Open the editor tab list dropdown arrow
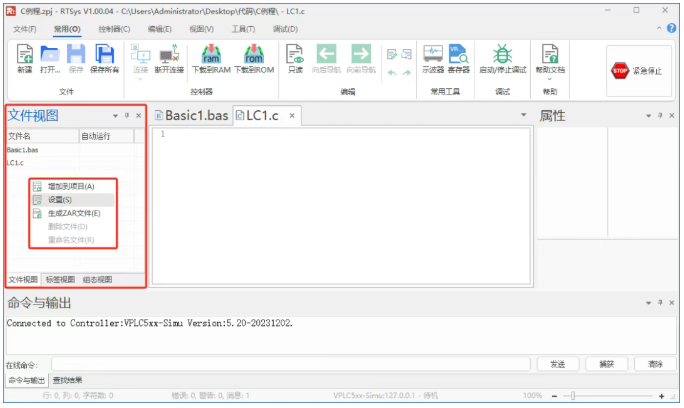Image resolution: width=684 pixels, height=408 pixels. click(524, 116)
